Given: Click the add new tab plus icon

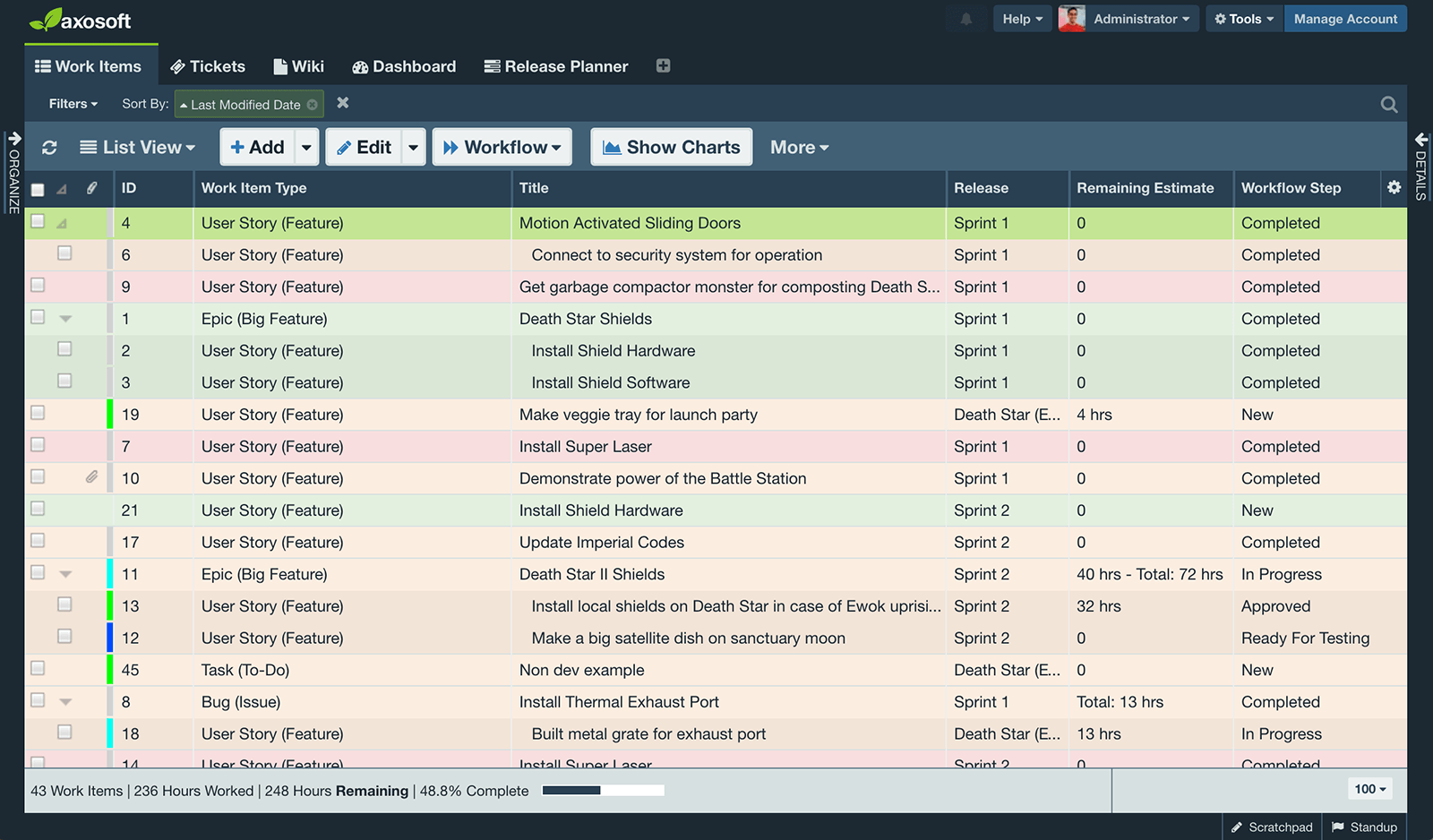Looking at the screenshot, I should click(x=663, y=65).
